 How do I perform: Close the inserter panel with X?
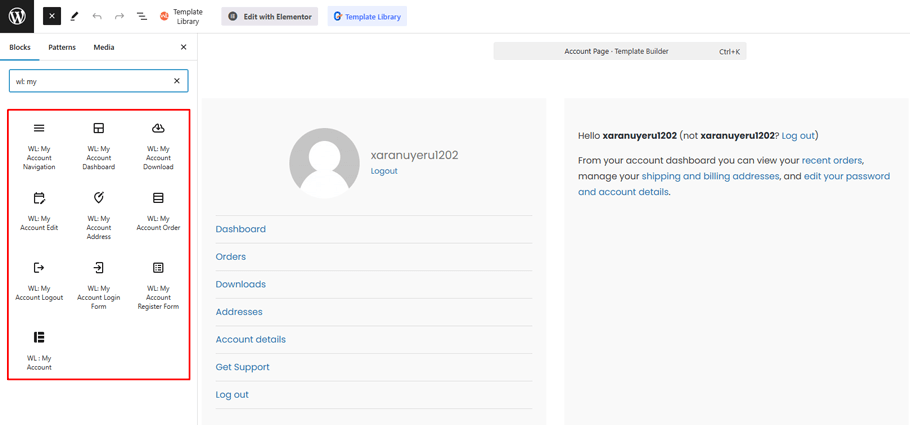point(183,48)
